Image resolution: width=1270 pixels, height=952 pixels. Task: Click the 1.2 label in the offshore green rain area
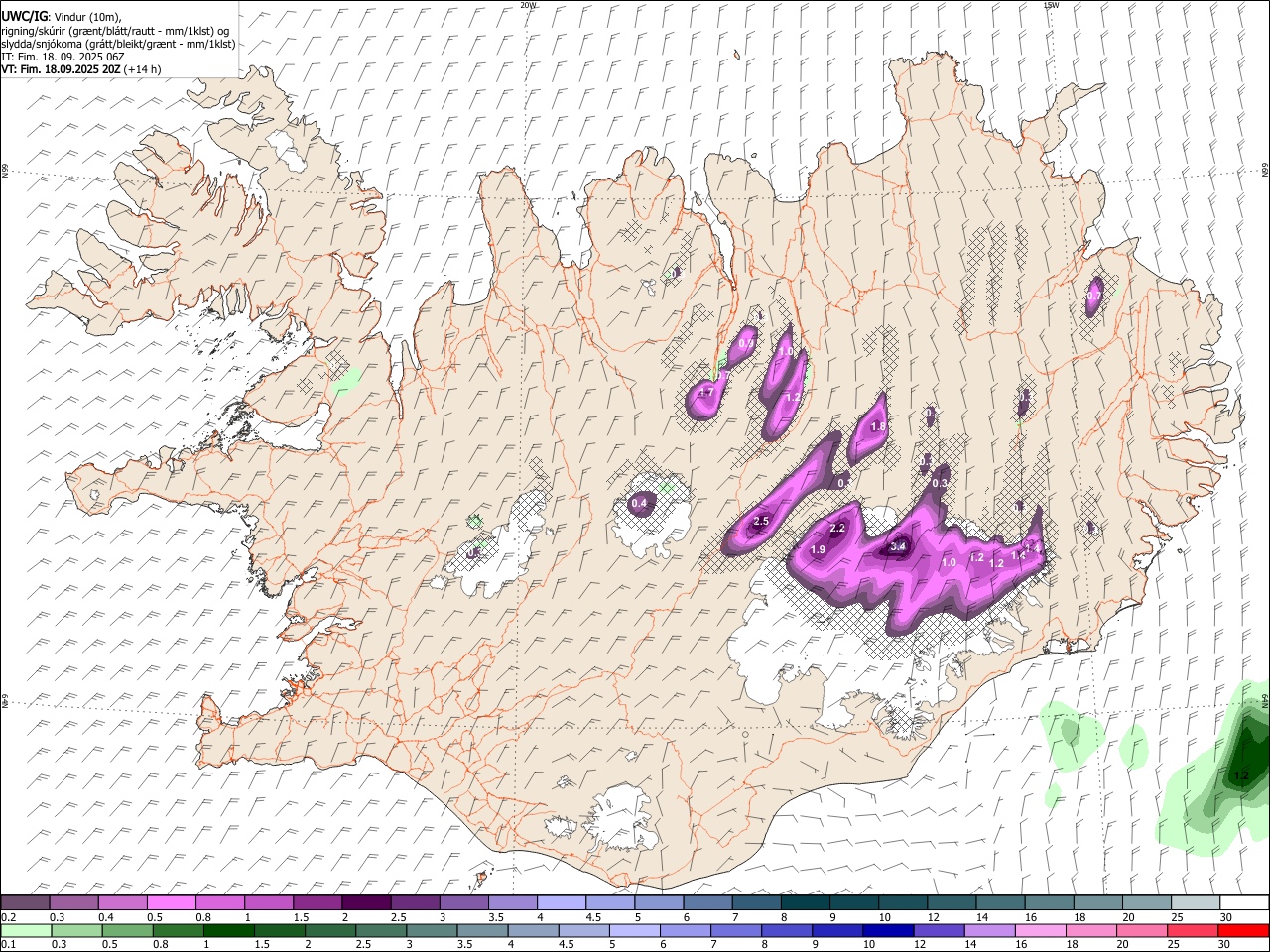[1240, 775]
